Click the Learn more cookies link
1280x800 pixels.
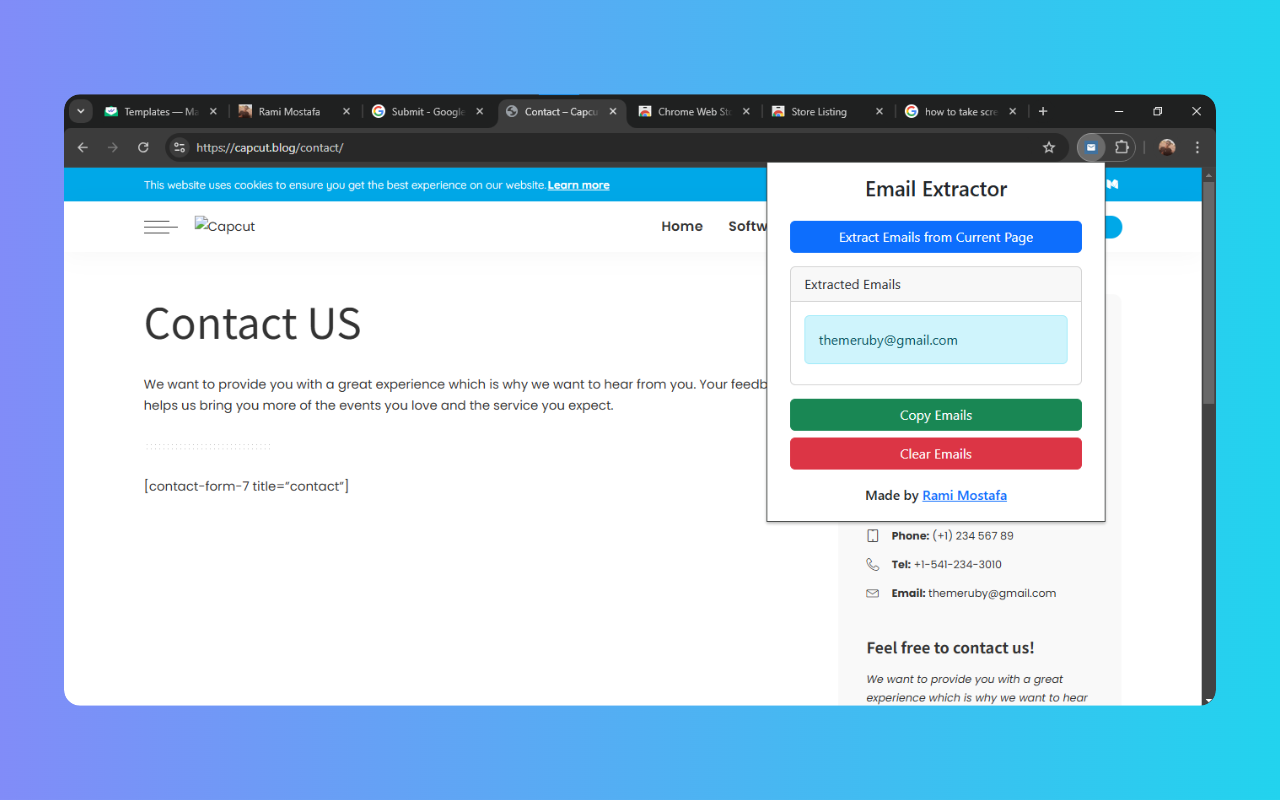578,185
